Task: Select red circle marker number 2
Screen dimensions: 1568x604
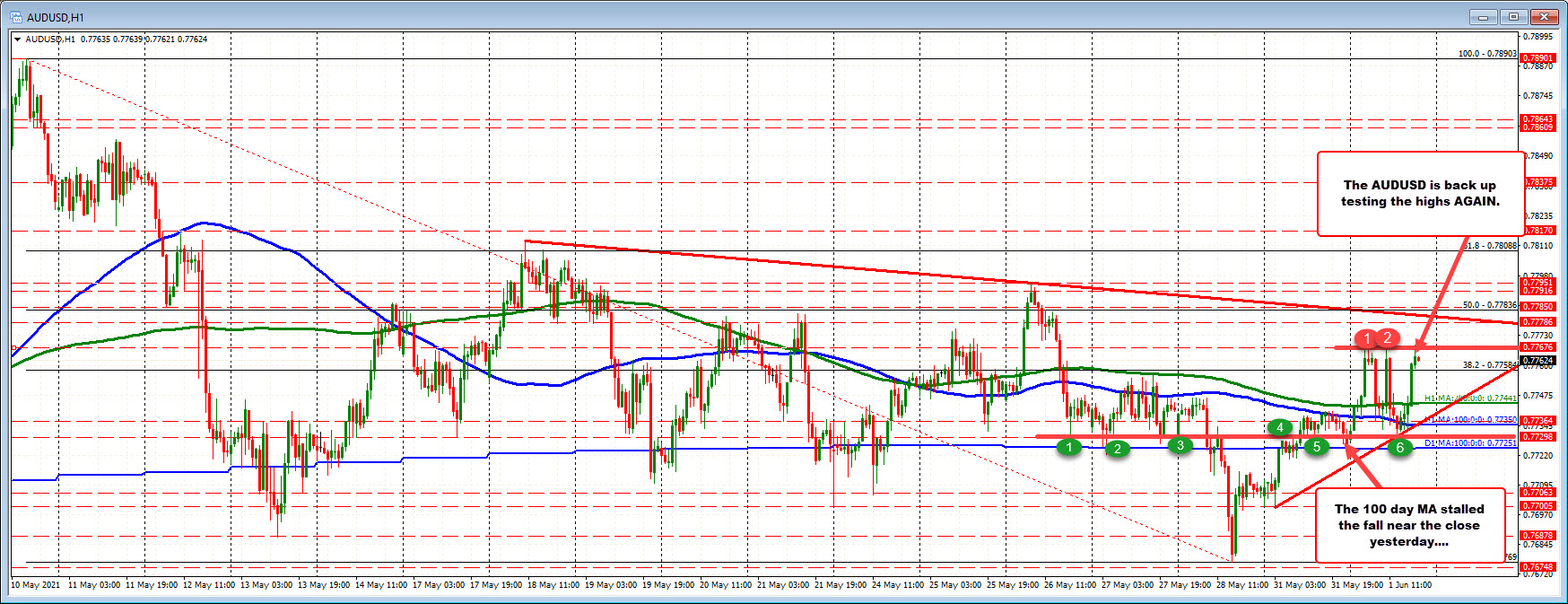Action: click(x=1388, y=337)
